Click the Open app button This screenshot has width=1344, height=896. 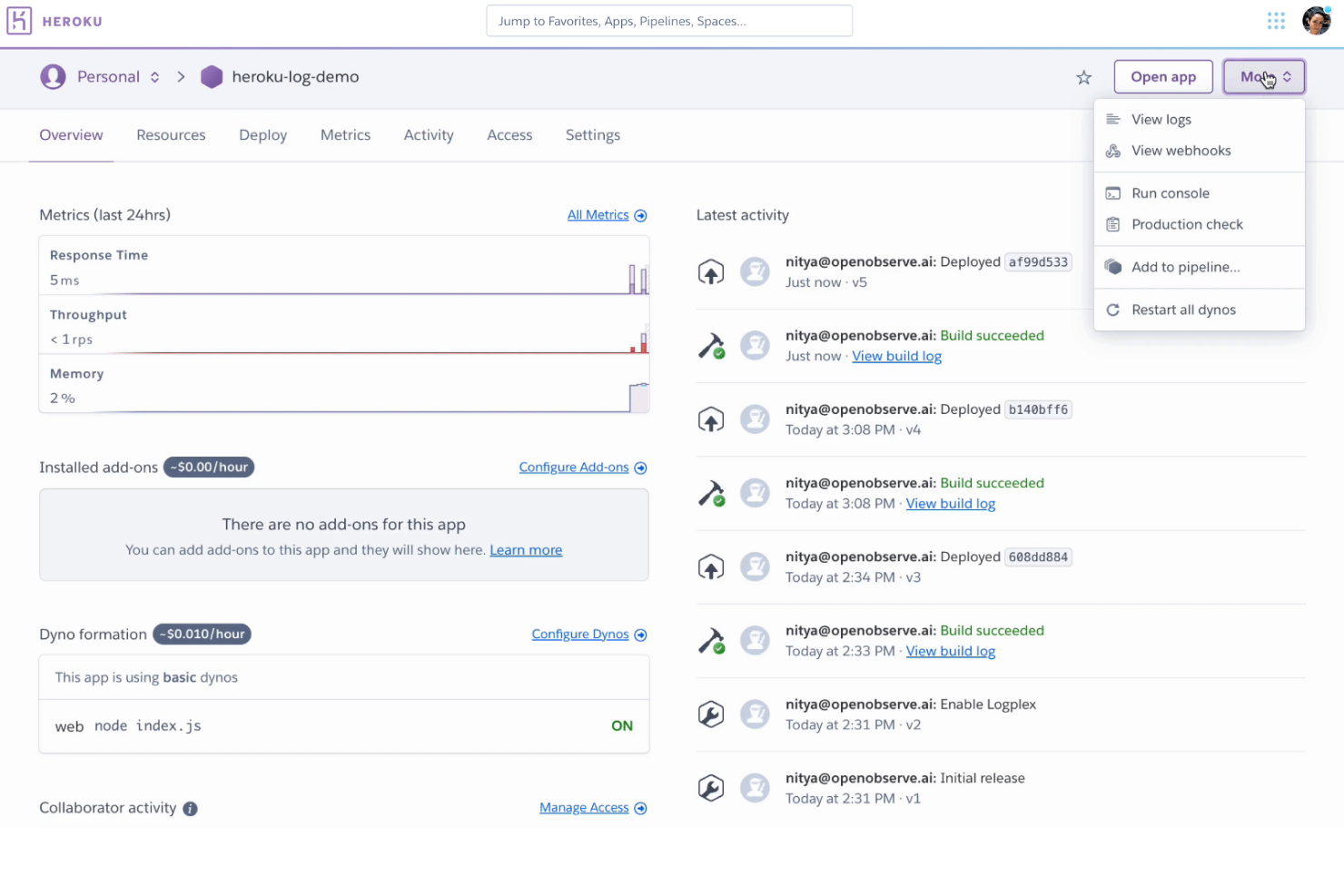pos(1163,76)
